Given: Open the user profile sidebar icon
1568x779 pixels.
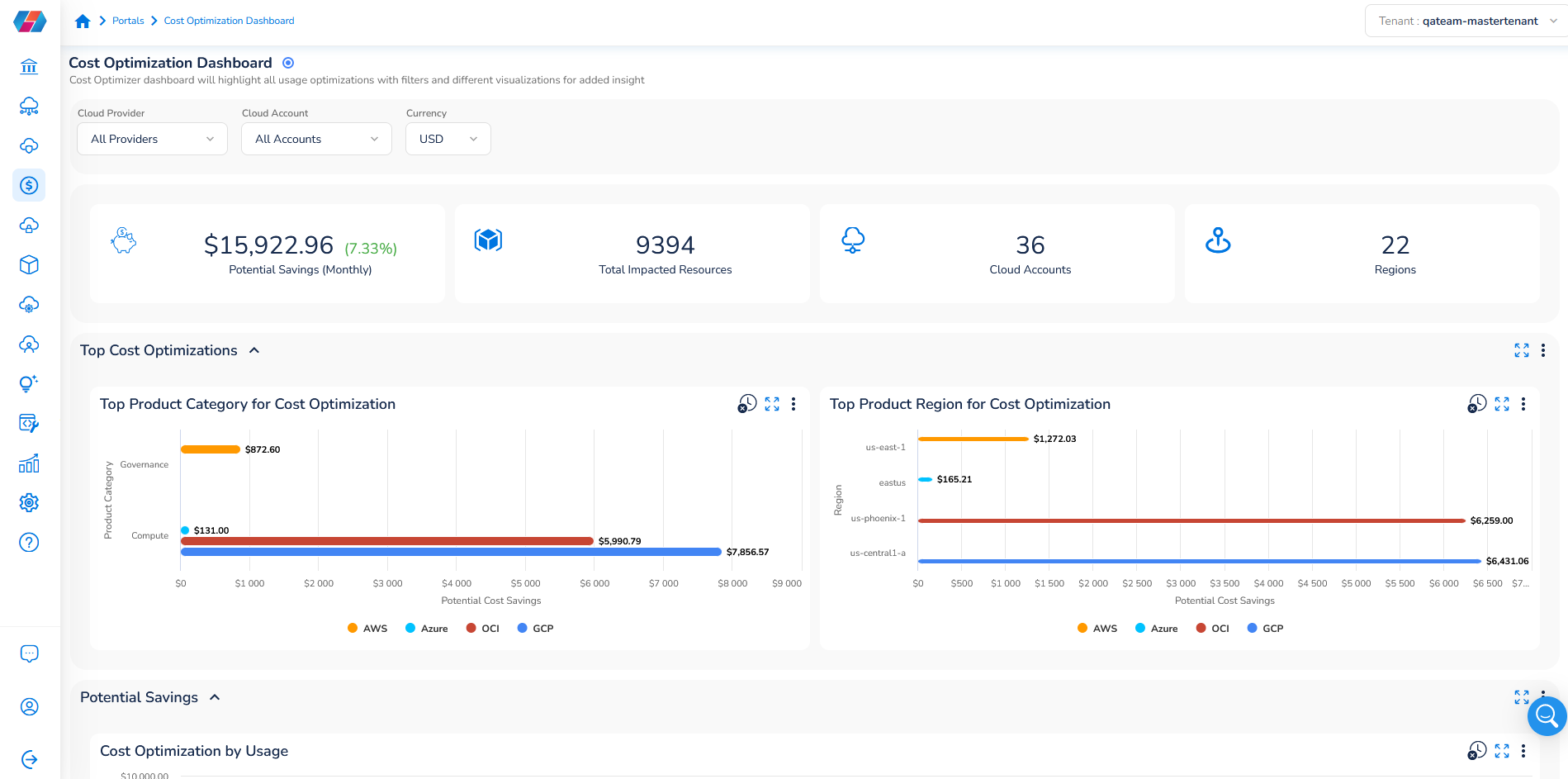Looking at the screenshot, I should [x=29, y=706].
